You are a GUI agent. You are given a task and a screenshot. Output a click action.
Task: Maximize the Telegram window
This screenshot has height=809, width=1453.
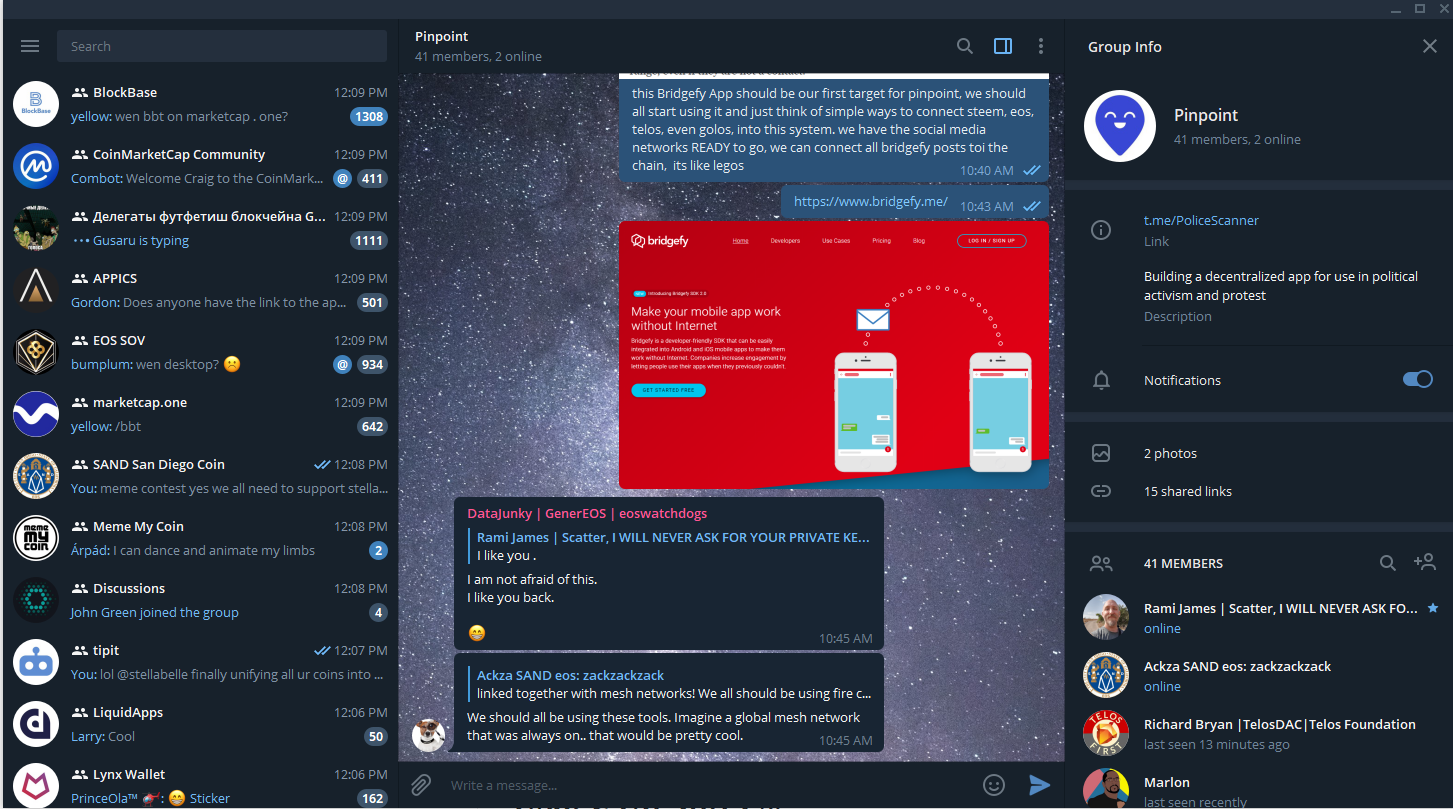(1419, 8)
